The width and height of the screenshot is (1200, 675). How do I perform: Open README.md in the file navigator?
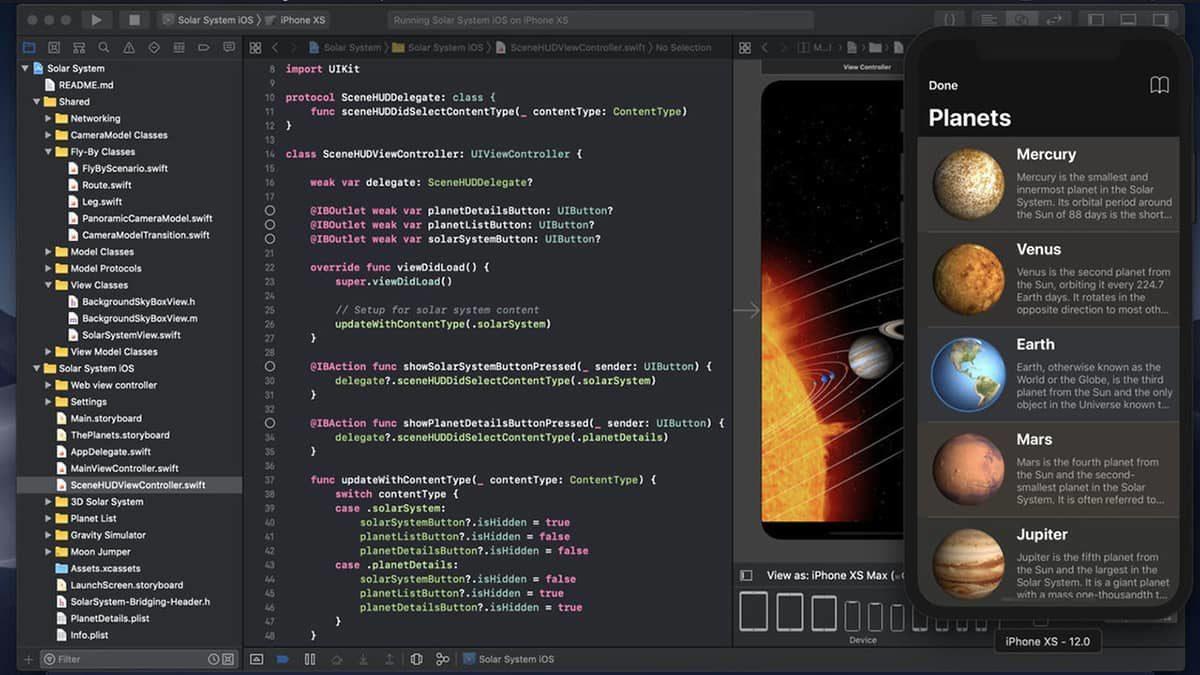point(86,85)
